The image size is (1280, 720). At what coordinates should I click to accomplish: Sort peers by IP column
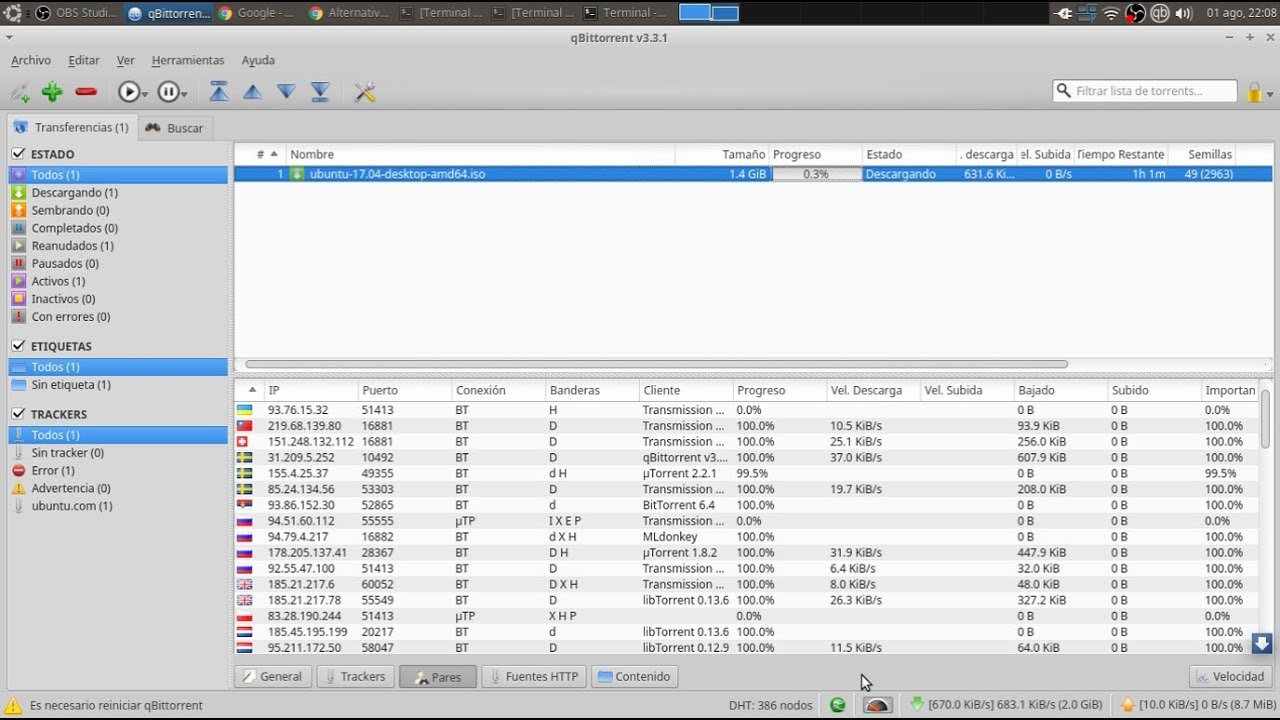[310, 390]
